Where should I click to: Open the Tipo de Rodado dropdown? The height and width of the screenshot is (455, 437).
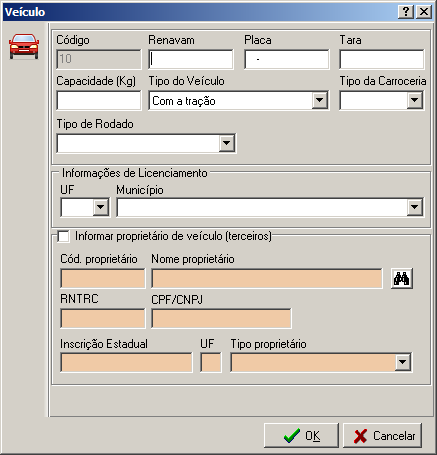(x=226, y=143)
